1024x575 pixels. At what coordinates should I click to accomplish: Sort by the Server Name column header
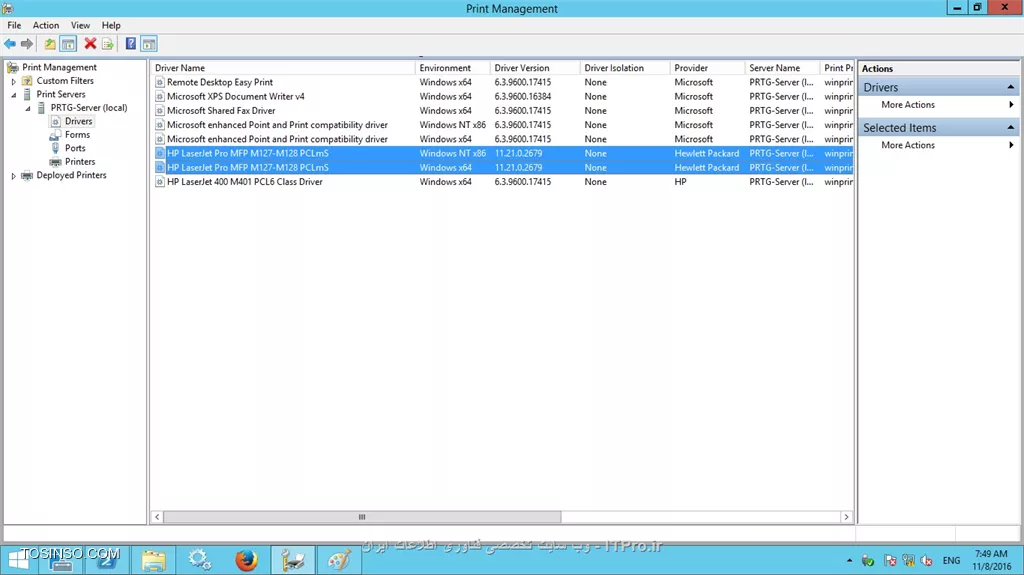pos(782,68)
